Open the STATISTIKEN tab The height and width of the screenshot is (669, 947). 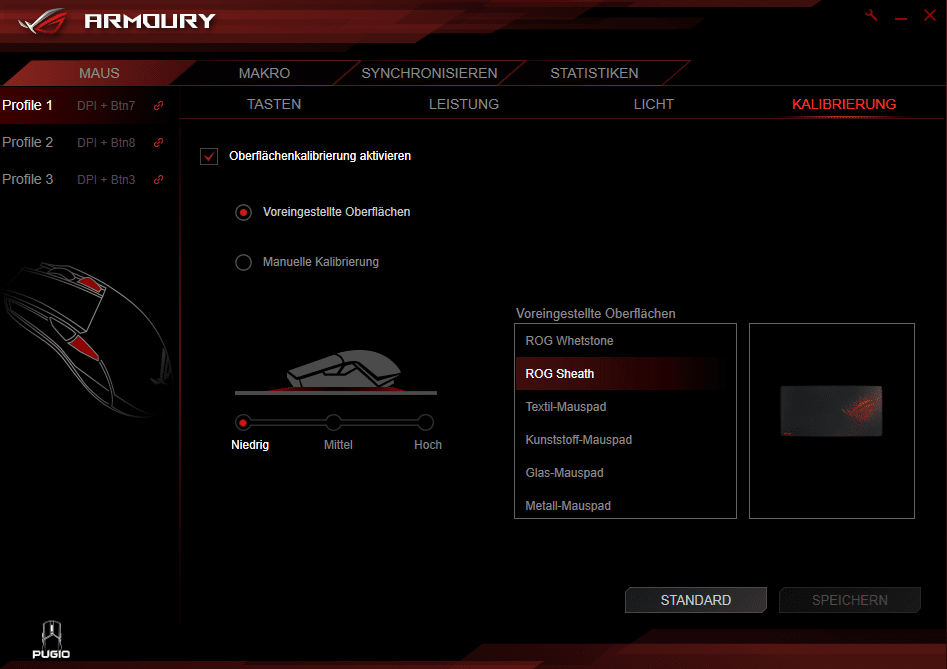coord(594,73)
